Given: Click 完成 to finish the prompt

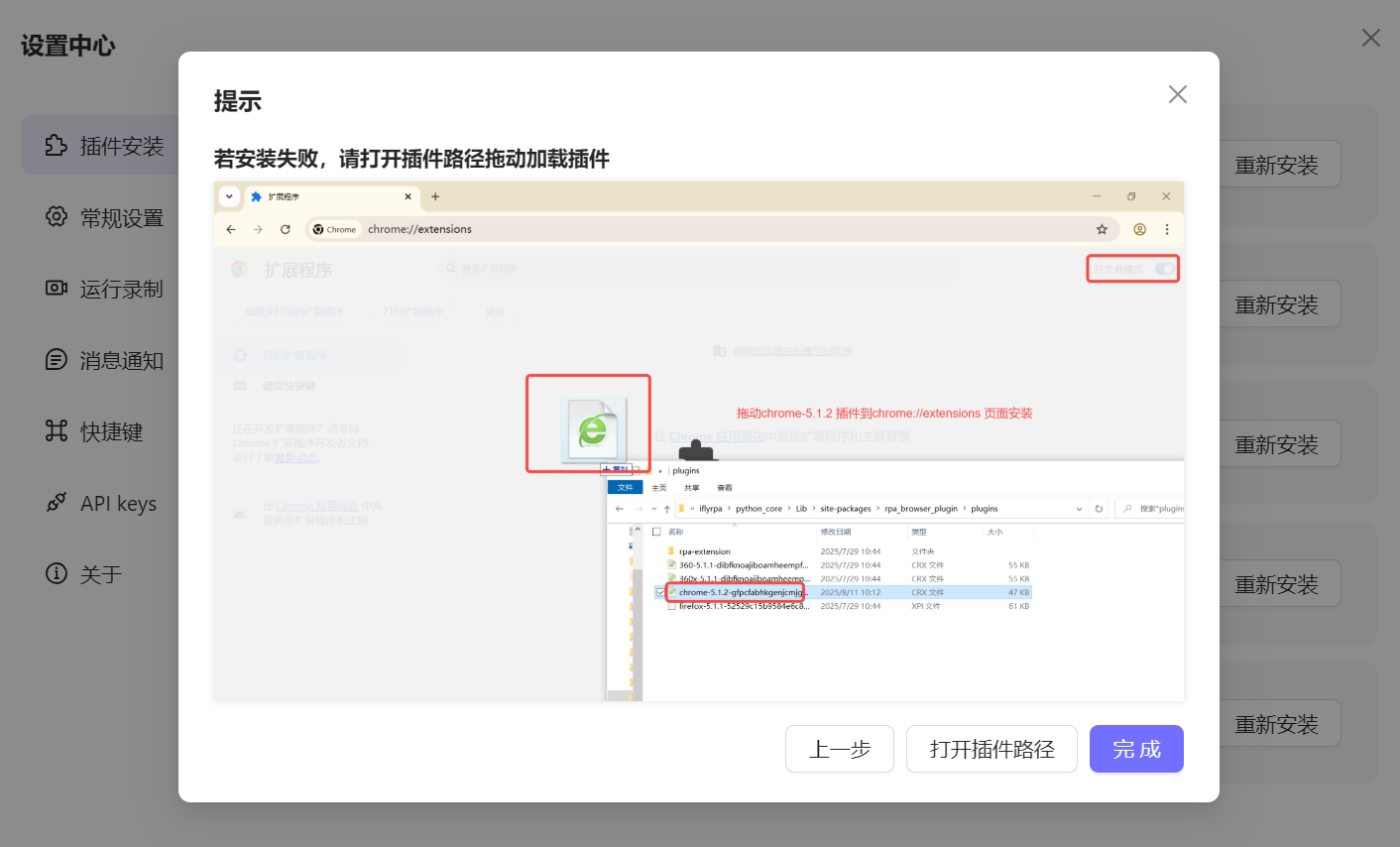Looking at the screenshot, I should pos(1135,749).
